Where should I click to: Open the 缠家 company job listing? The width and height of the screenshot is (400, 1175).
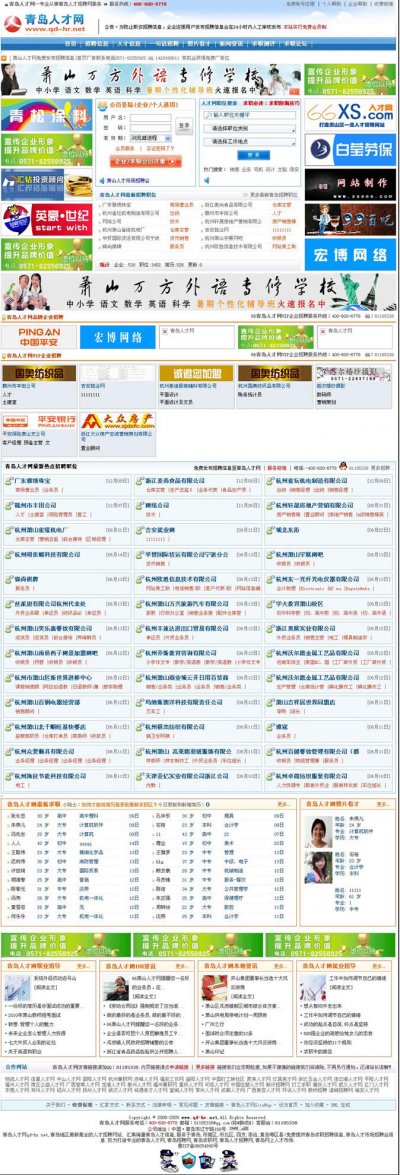pos(282,727)
